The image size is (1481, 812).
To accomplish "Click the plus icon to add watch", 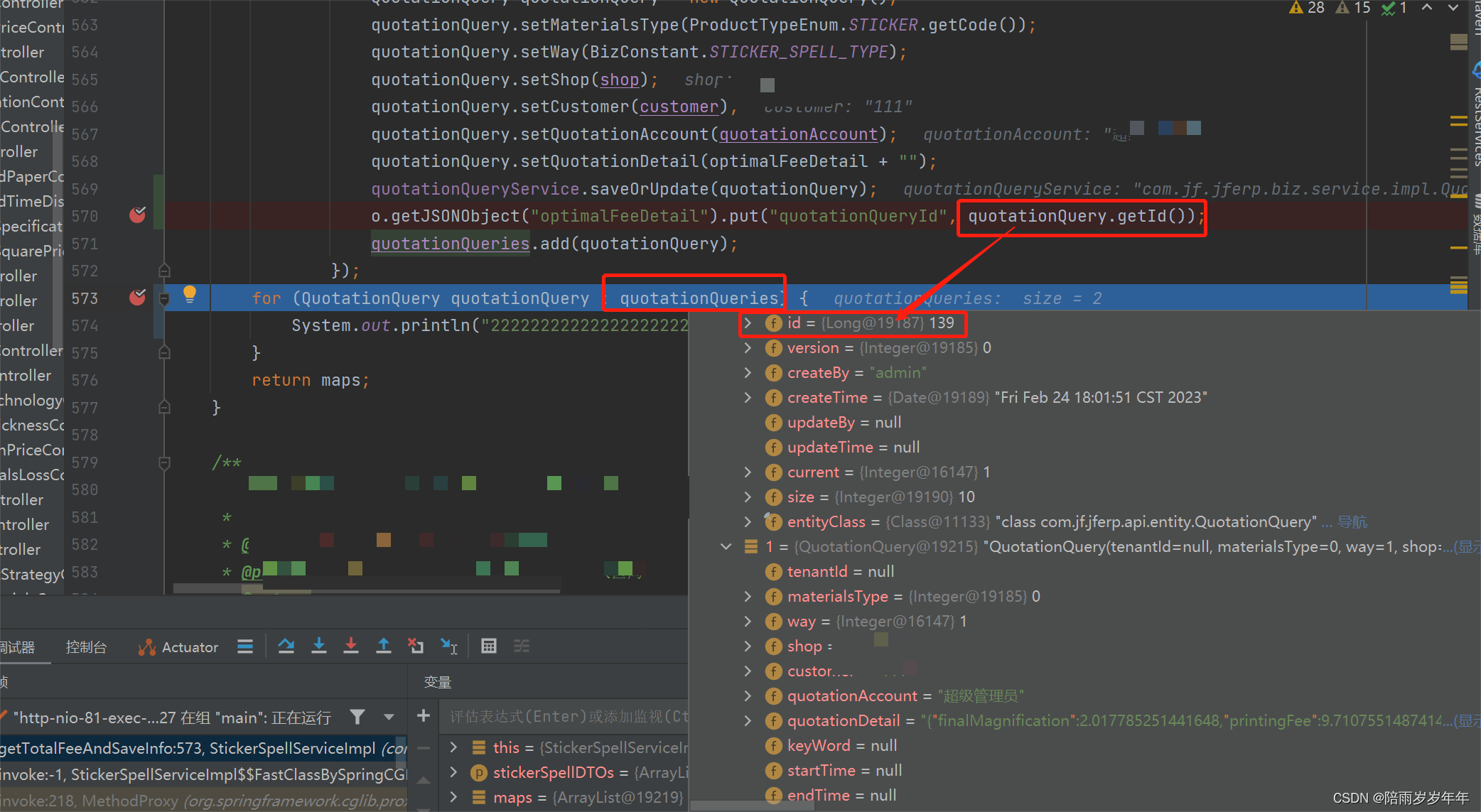I will 424,715.
